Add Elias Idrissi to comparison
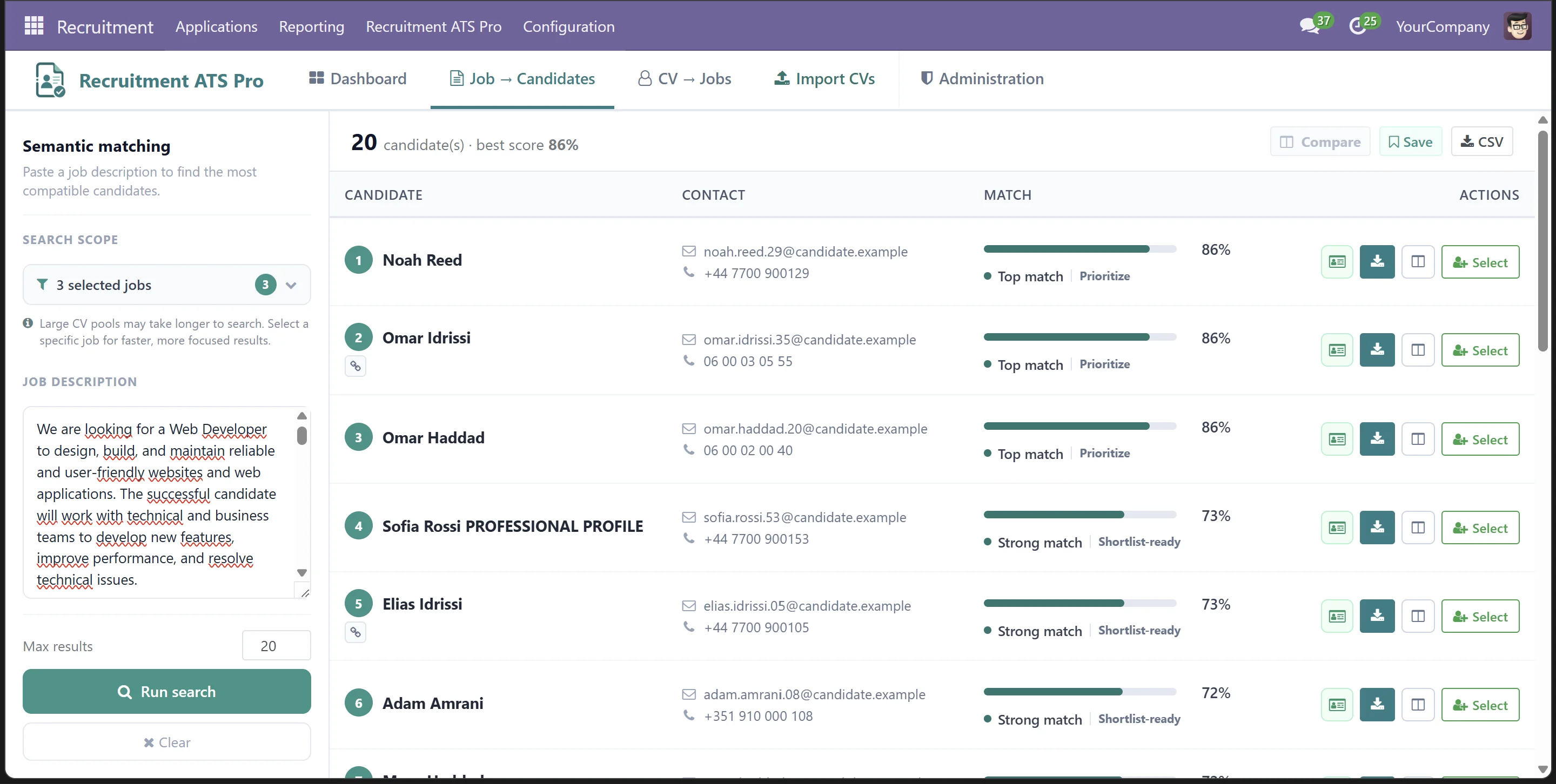Image resolution: width=1556 pixels, height=784 pixels. tap(1417, 616)
